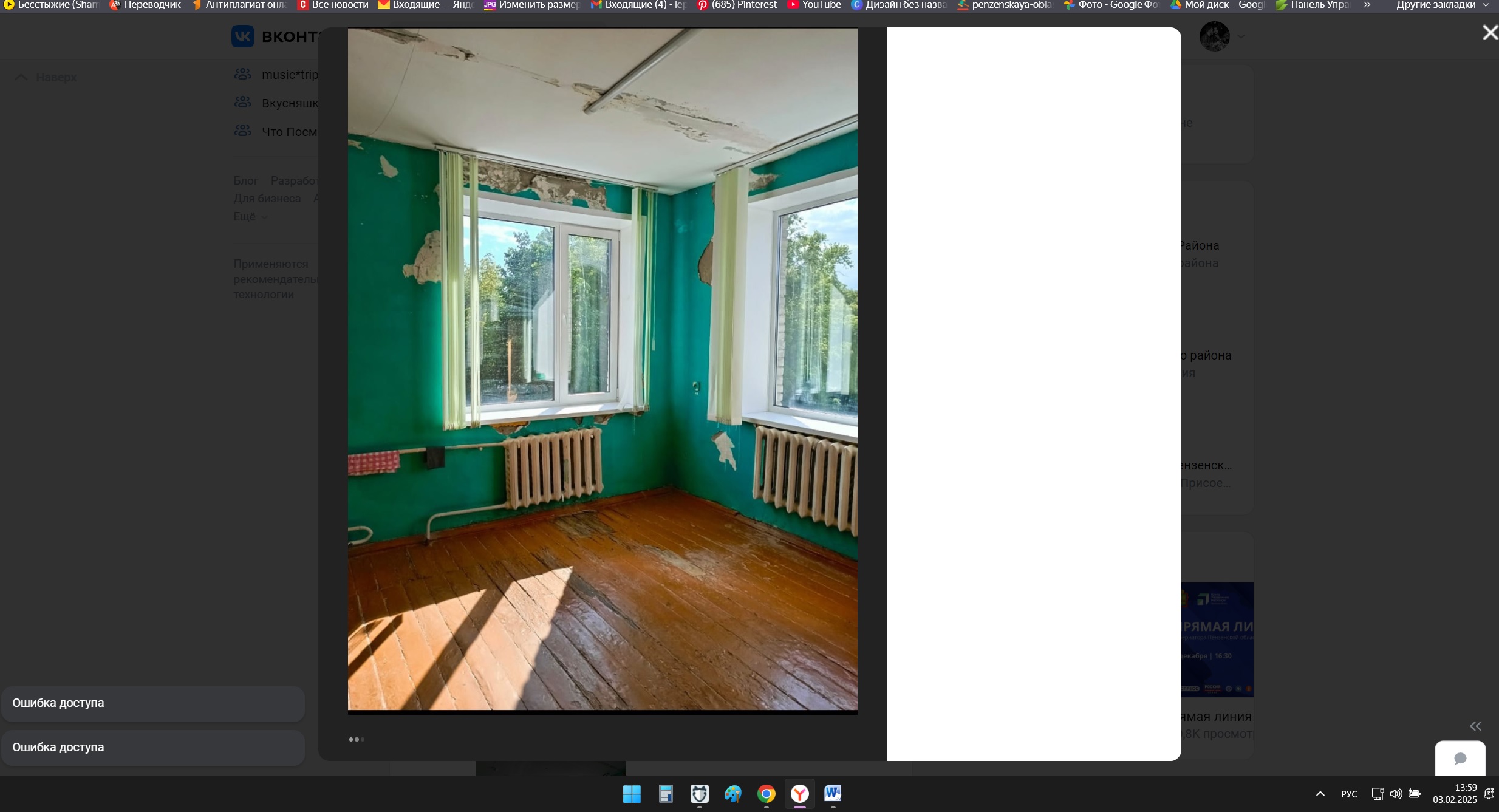Screen dimensions: 1499x812
Task: Switch to Google Chrome in taskbar
Action: pyautogui.click(x=767, y=794)
